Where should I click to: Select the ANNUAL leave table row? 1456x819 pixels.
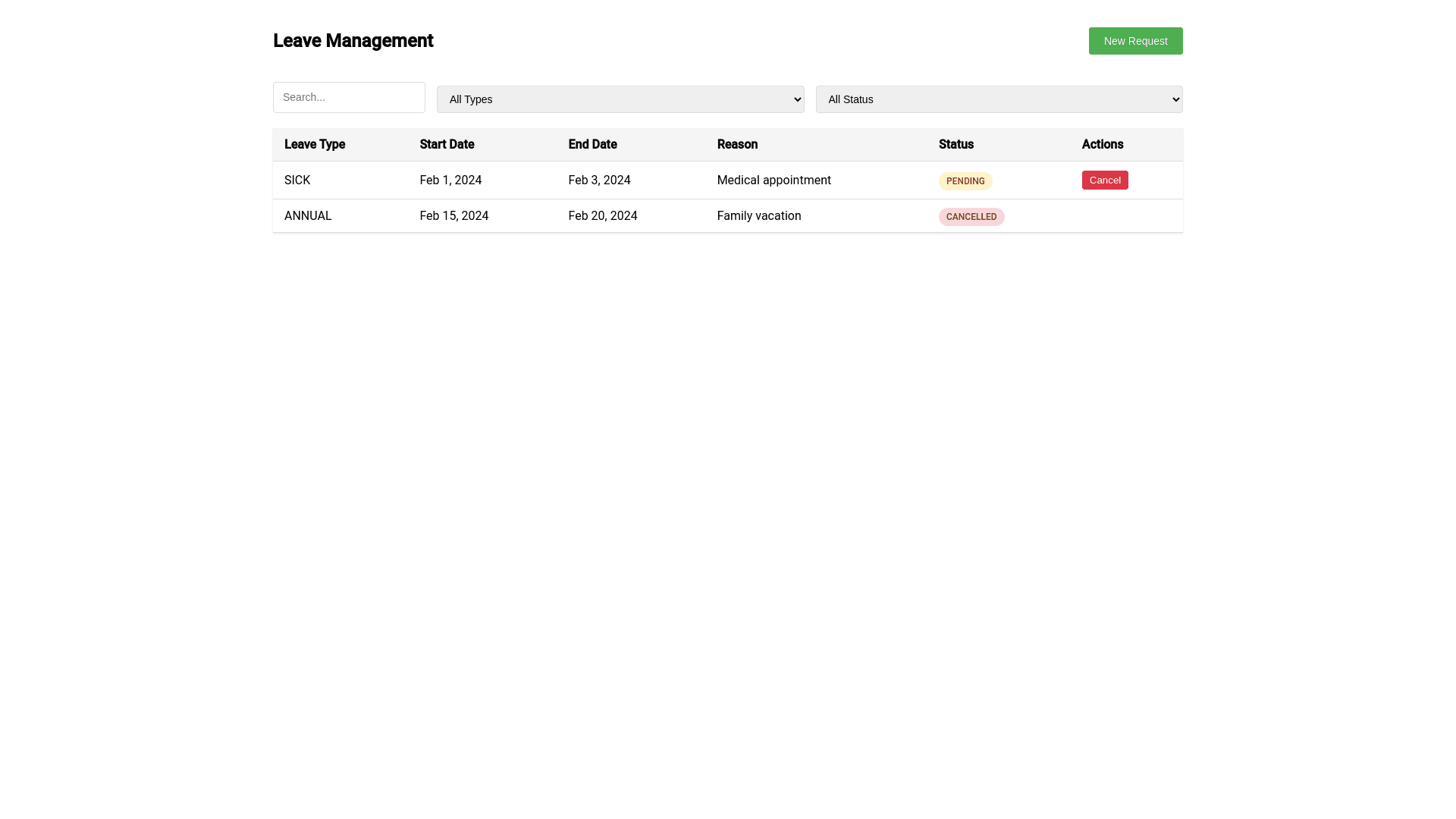coord(531,215)
